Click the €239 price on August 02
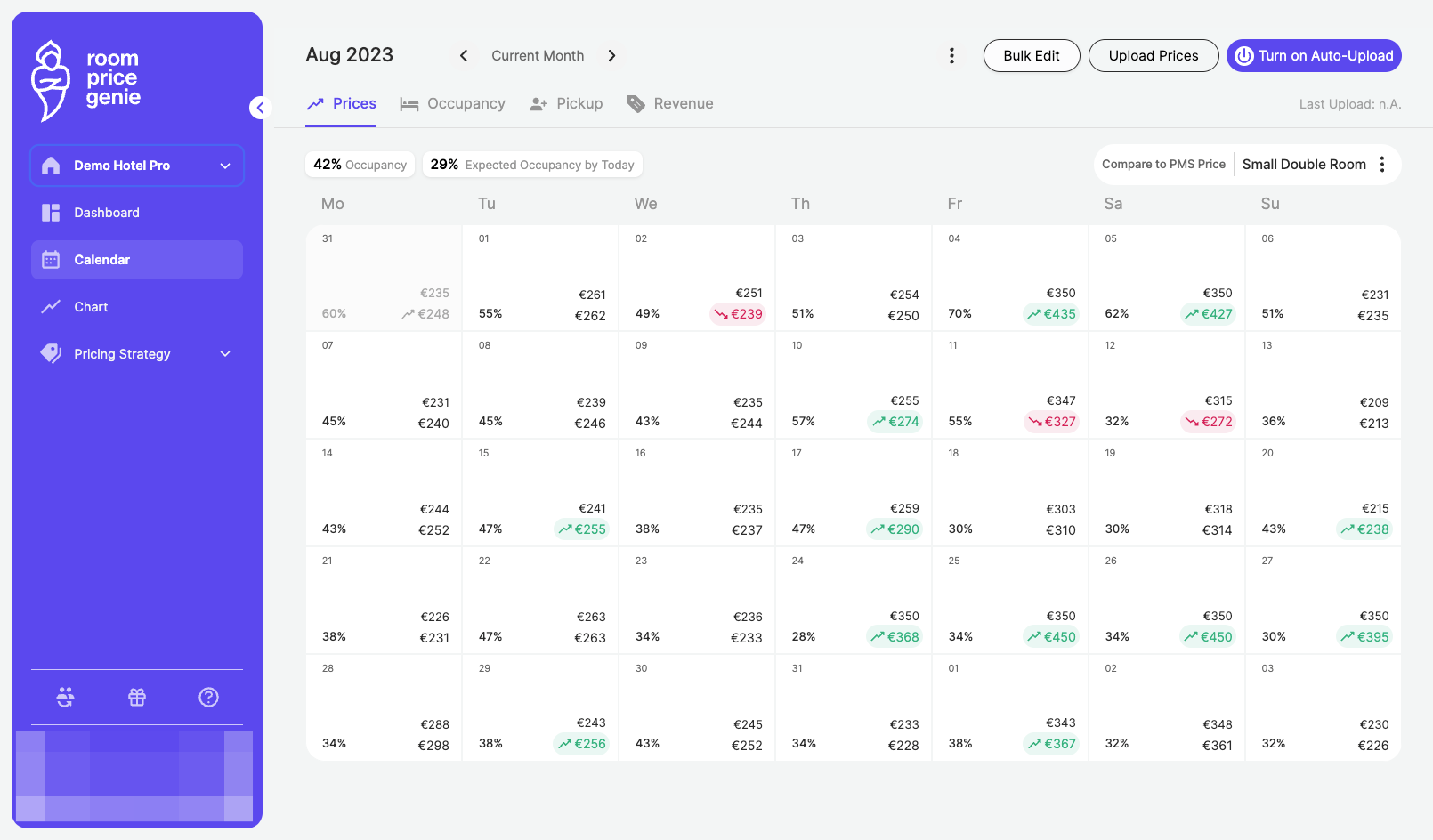The width and height of the screenshot is (1433, 840). tap(738, 314)
